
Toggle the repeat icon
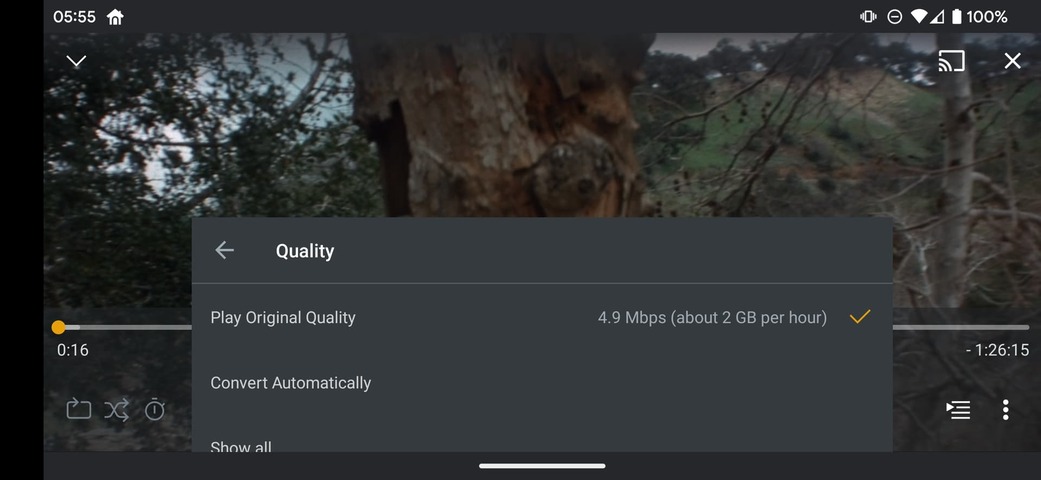coord(78,408)
